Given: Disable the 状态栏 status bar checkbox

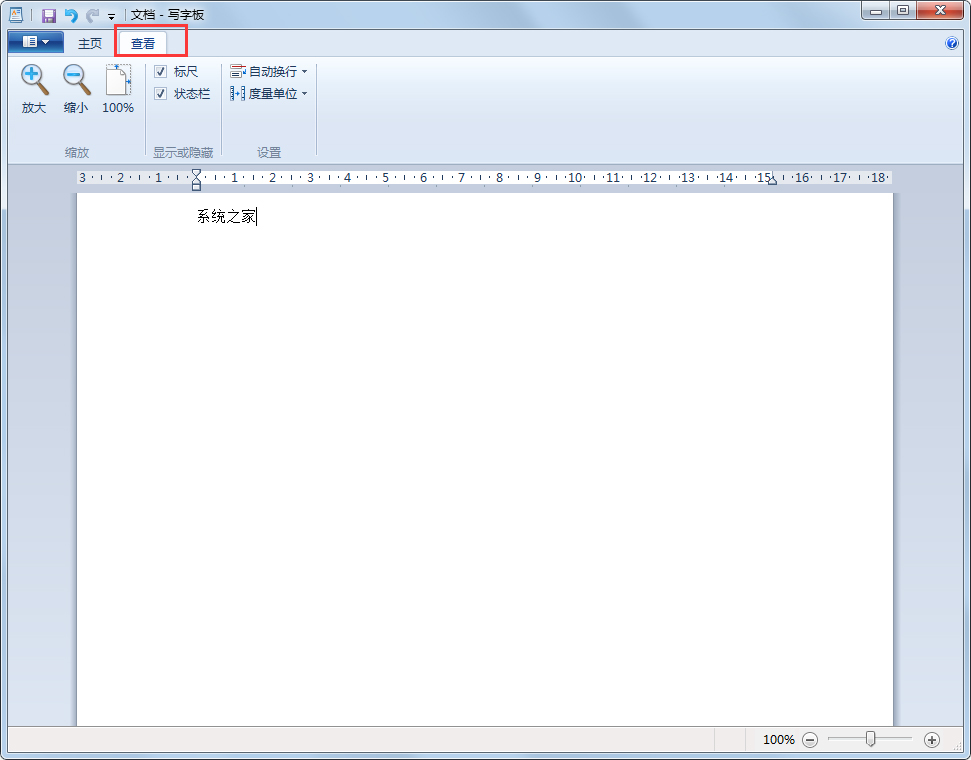Looking at the screenshot, I should [x=160, y=93].
